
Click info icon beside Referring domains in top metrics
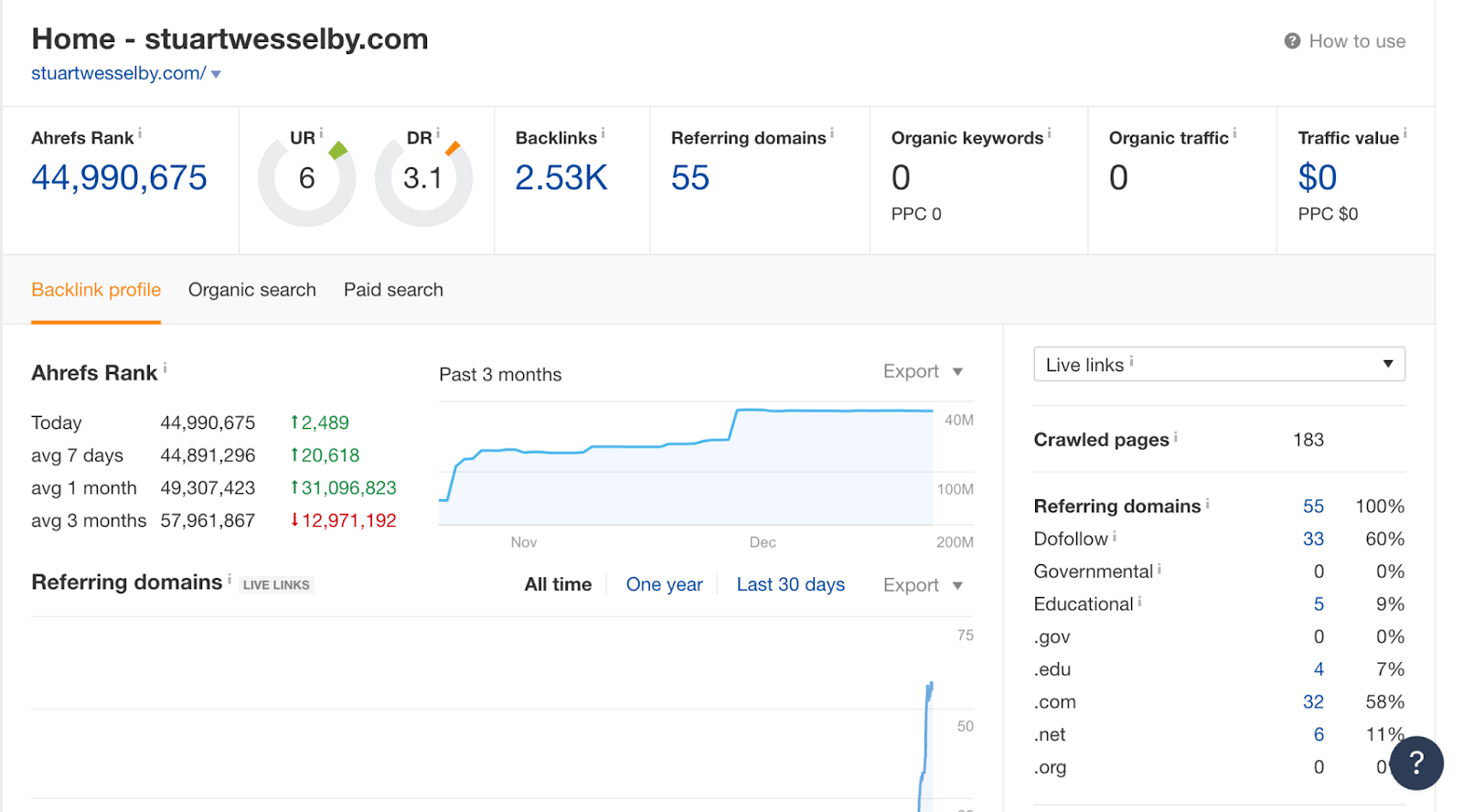coord(832,134)
